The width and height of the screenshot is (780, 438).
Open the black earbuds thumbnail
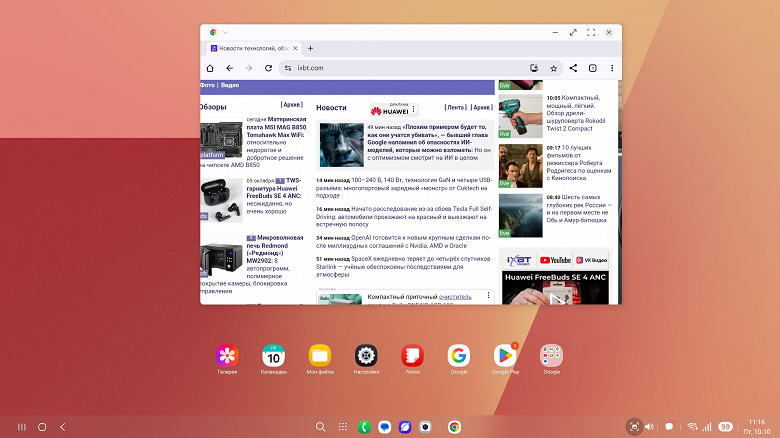click(x=221, y=200)
